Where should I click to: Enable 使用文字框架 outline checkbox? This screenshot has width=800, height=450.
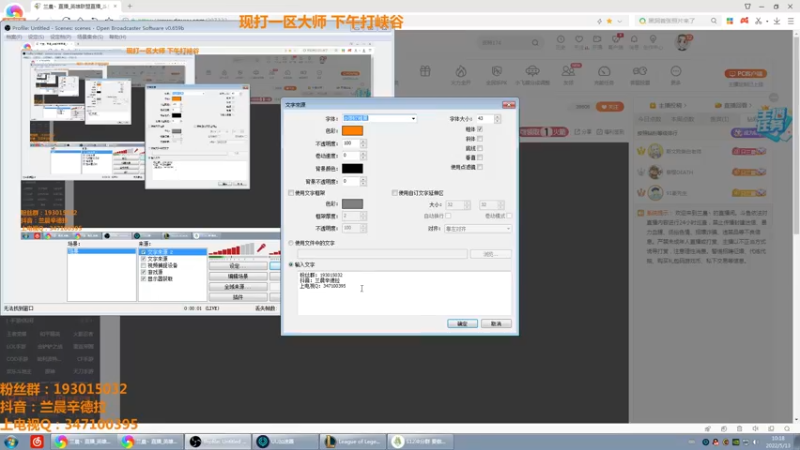[291, 193]
